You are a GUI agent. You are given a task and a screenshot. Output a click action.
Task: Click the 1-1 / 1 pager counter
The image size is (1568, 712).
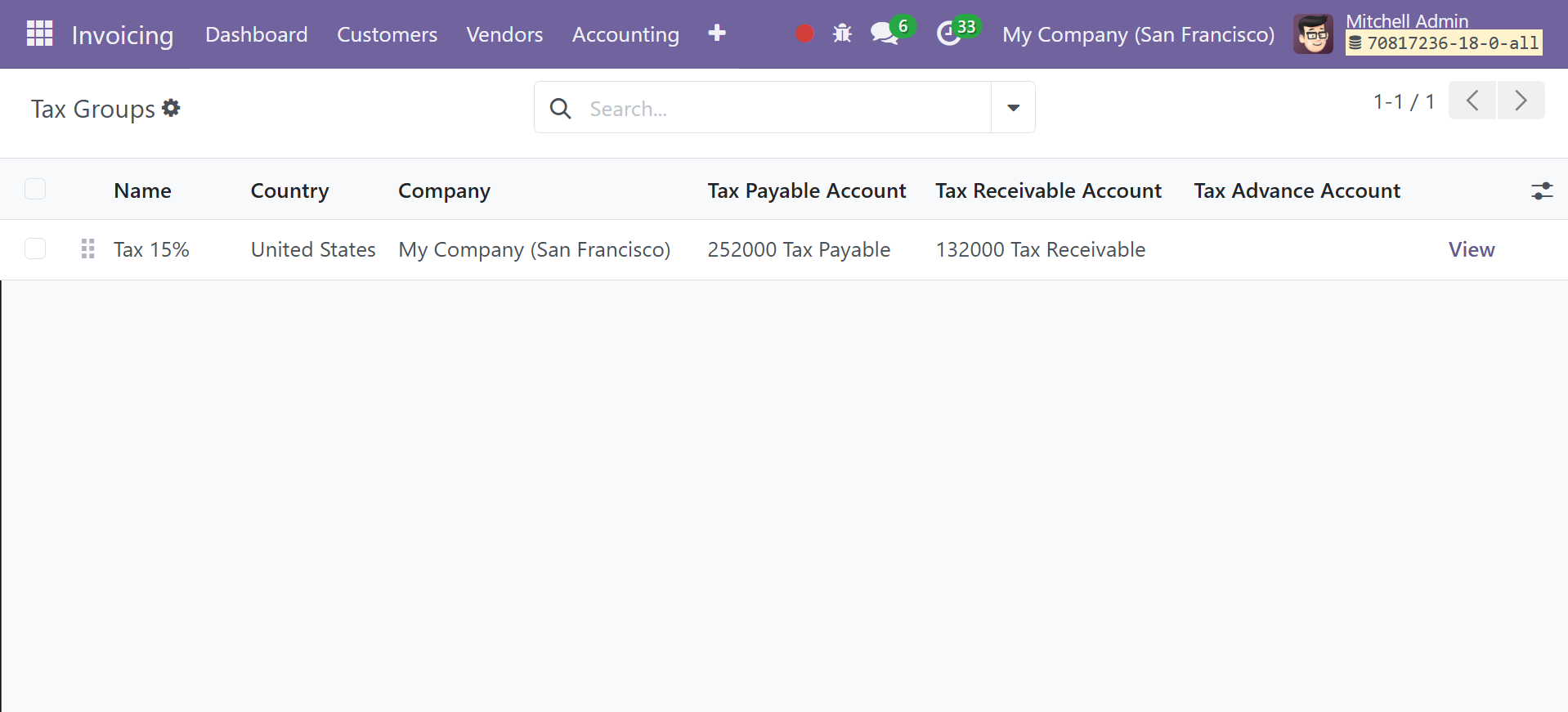click(x=1404, y=101)
